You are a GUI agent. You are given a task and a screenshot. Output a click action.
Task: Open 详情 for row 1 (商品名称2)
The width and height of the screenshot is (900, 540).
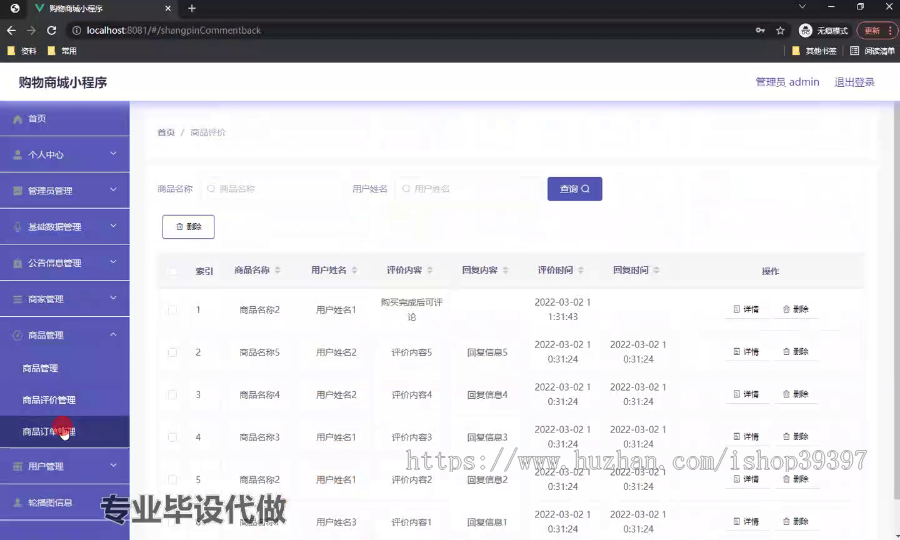tap(746, 309)
